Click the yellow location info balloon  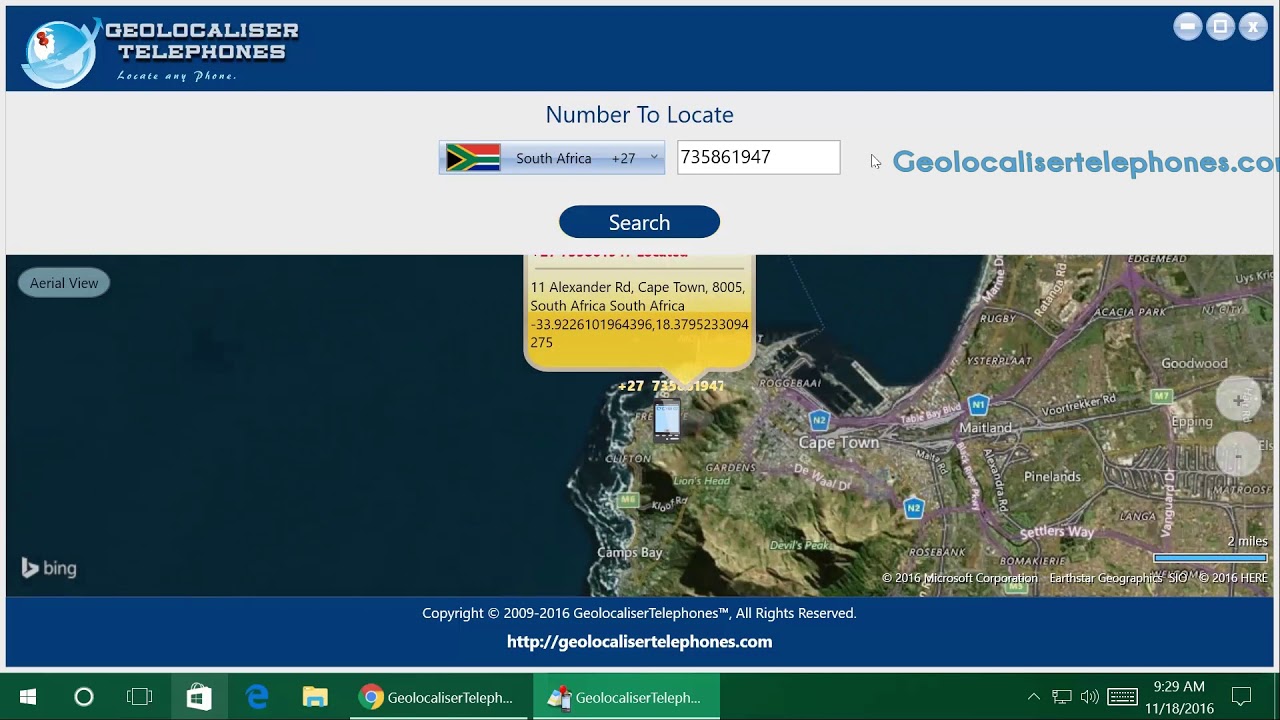[x=639, y=310]
